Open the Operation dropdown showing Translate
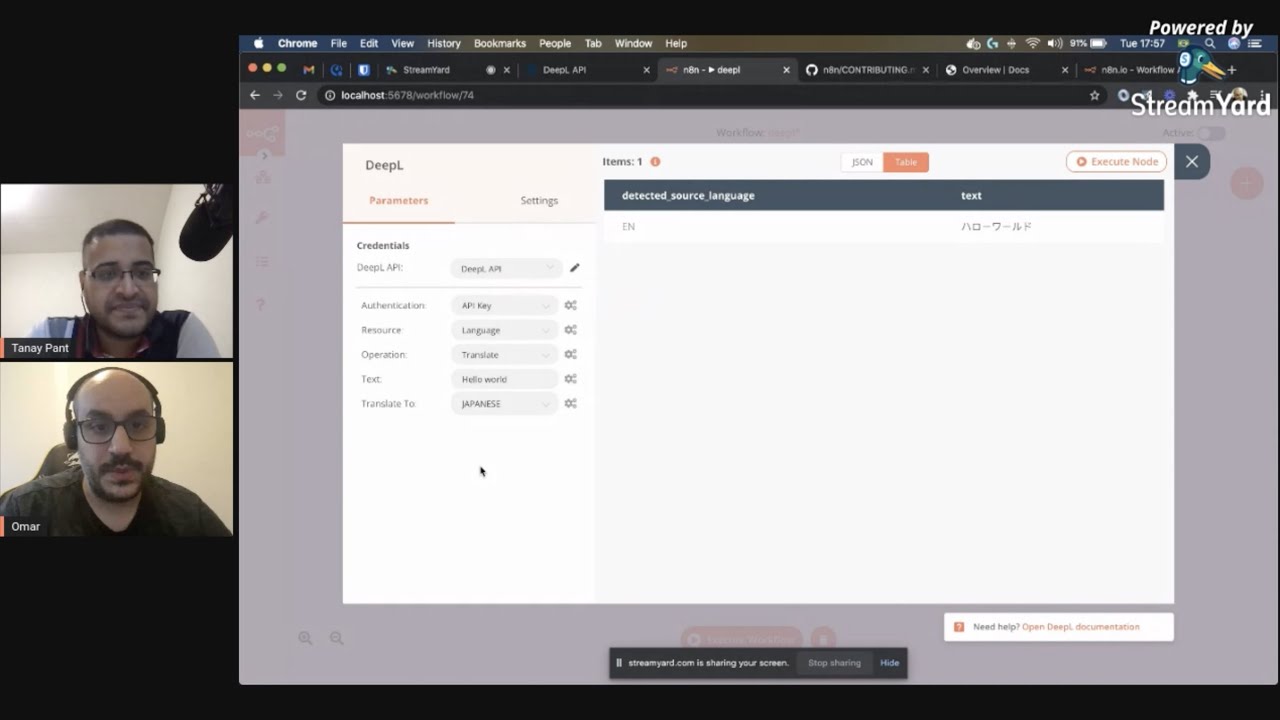The height and width of the screenshot is (720, 1280). pos(503,354)
